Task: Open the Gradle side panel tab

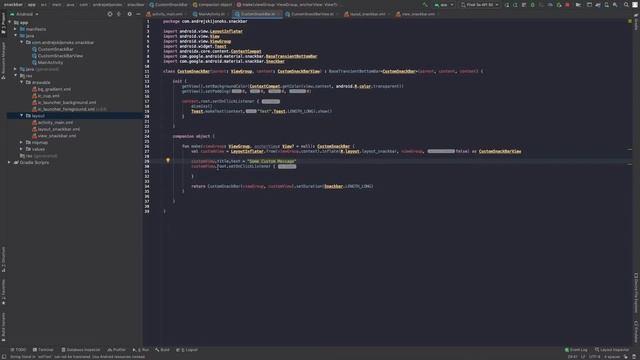Action: (x=636, y=21)
